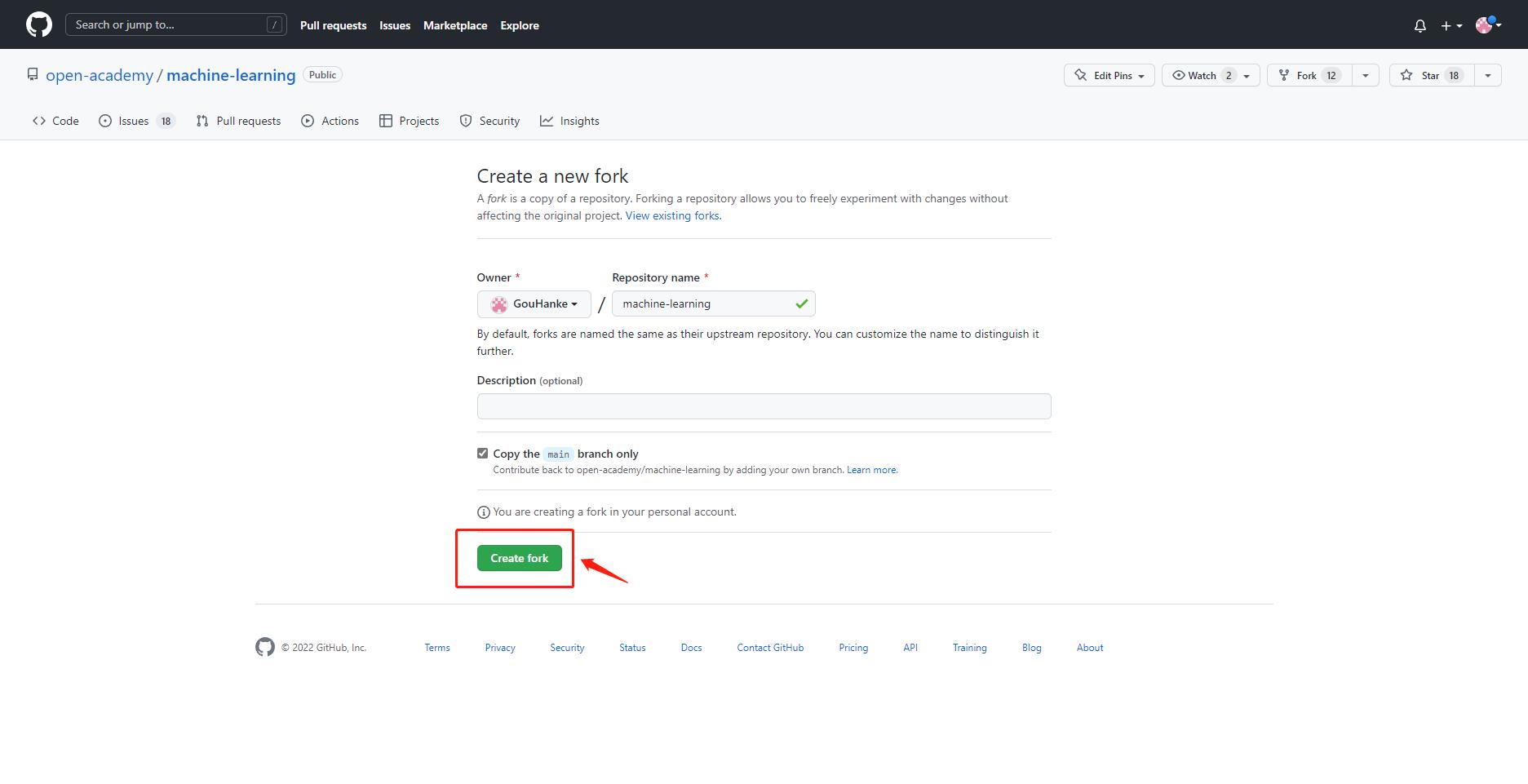Viewport: 1528px width, 784px height.
Task: Click View existing forks link
Action: 673,216
